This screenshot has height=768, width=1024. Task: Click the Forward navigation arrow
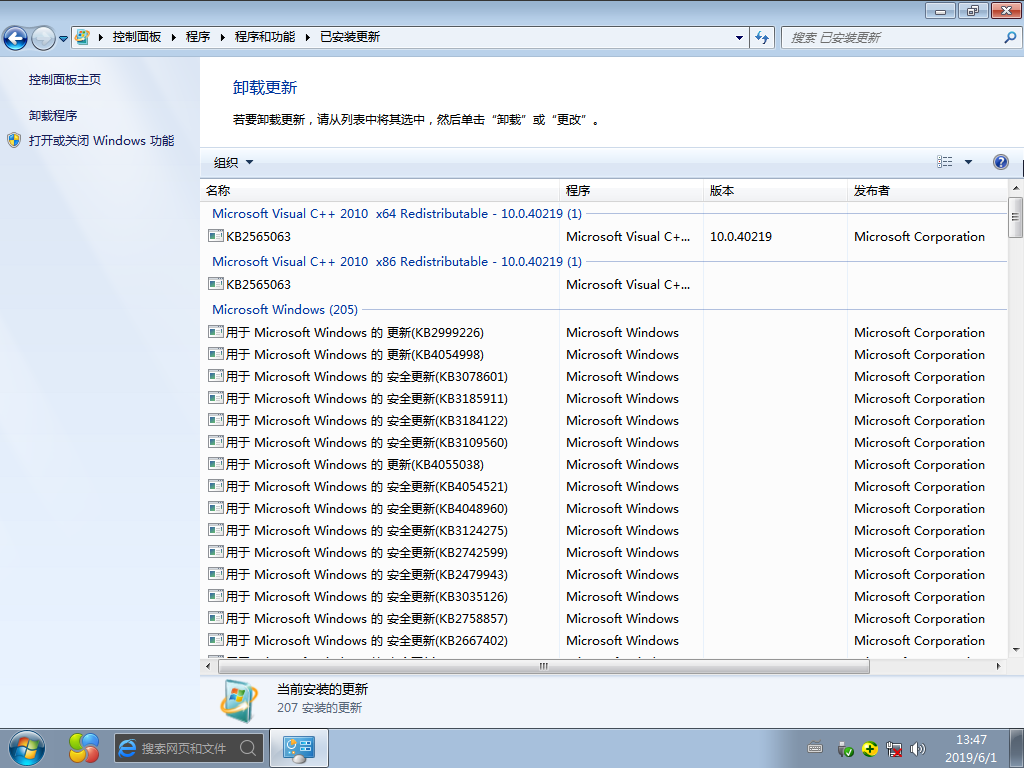tap(43, 38)
